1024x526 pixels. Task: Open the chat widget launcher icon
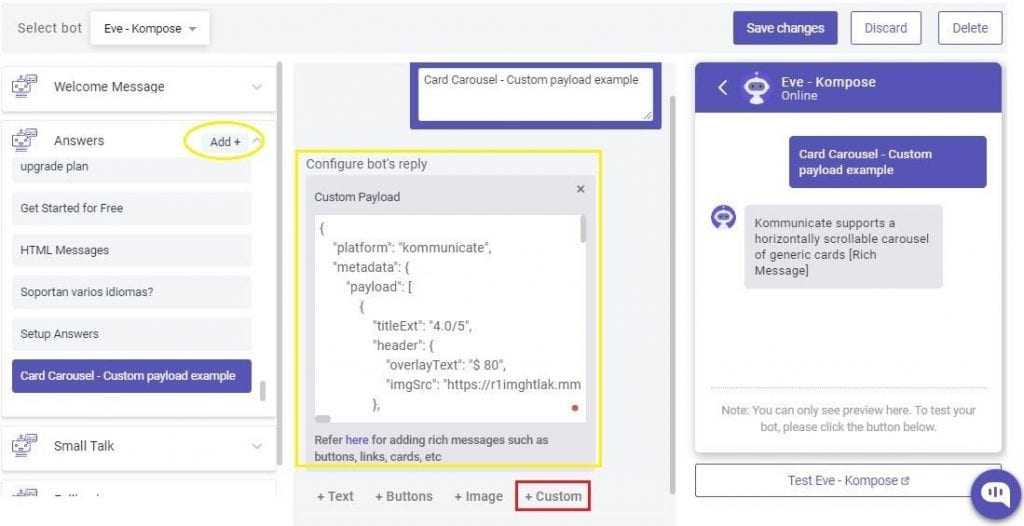tap(995, 494)
